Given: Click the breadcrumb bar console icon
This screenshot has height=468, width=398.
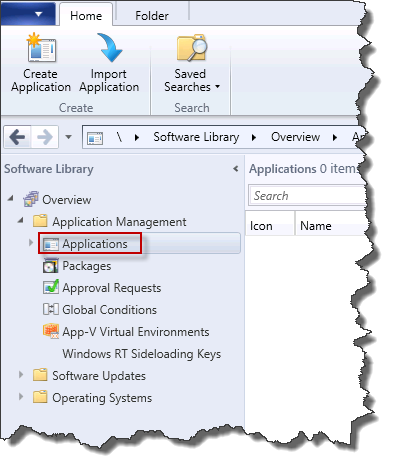Looking at the screenshot, I should pyautogui.click(x=95, y=138).
